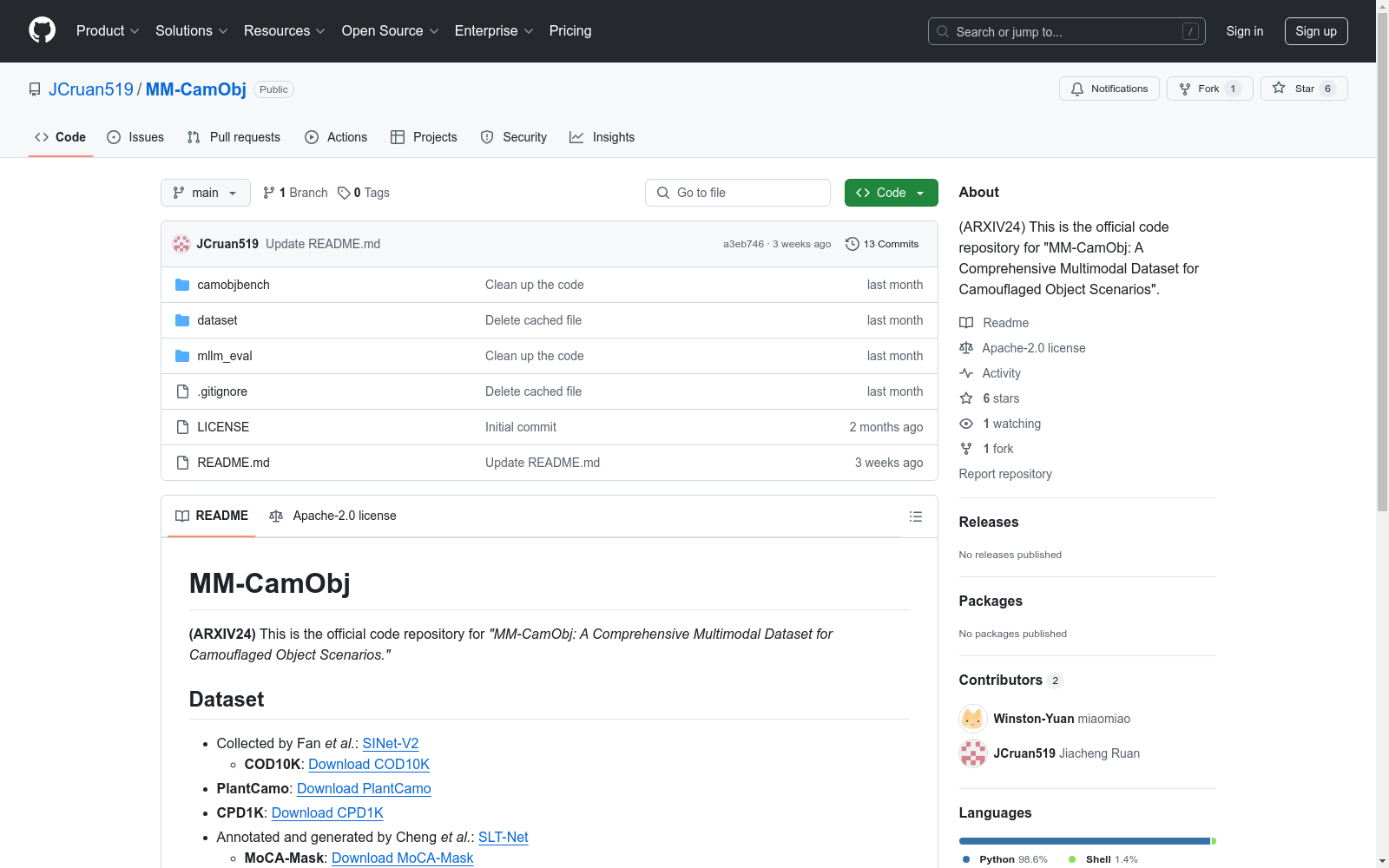Click the Report repository link
The width and height of the screenshot is (1389, 868).
[1005, 474]
